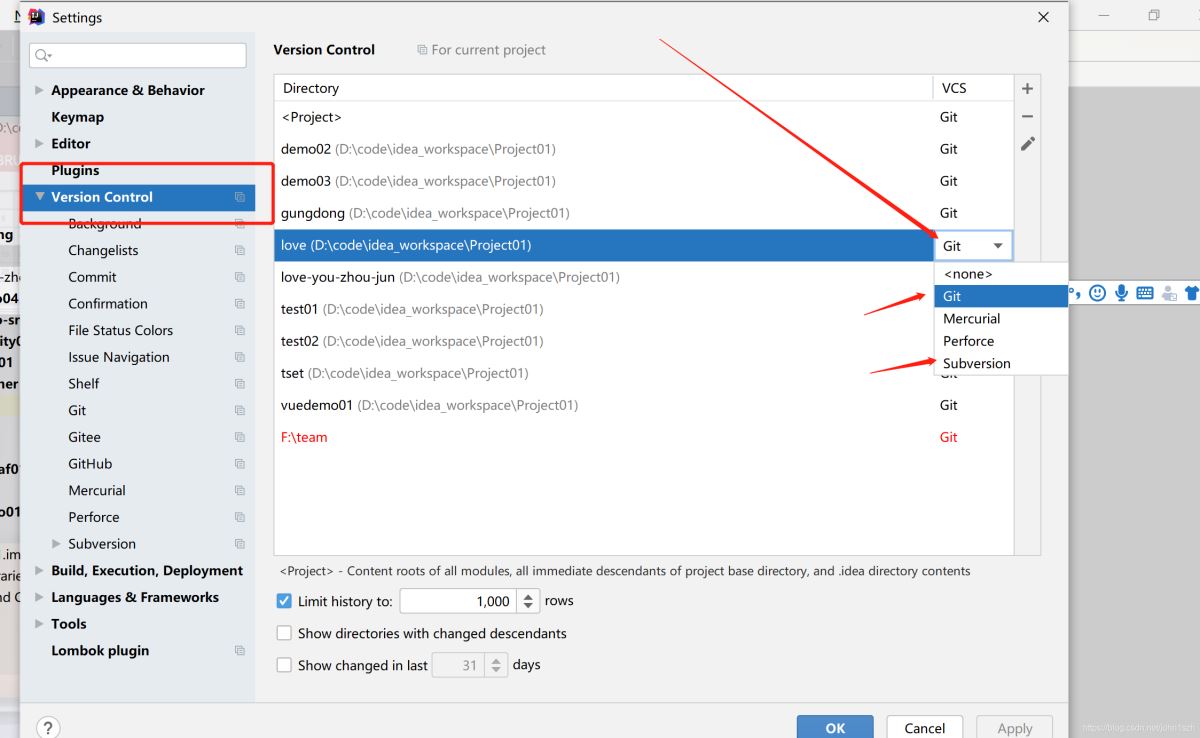Click the project-level icon beside Version Control

coord(240,197)
